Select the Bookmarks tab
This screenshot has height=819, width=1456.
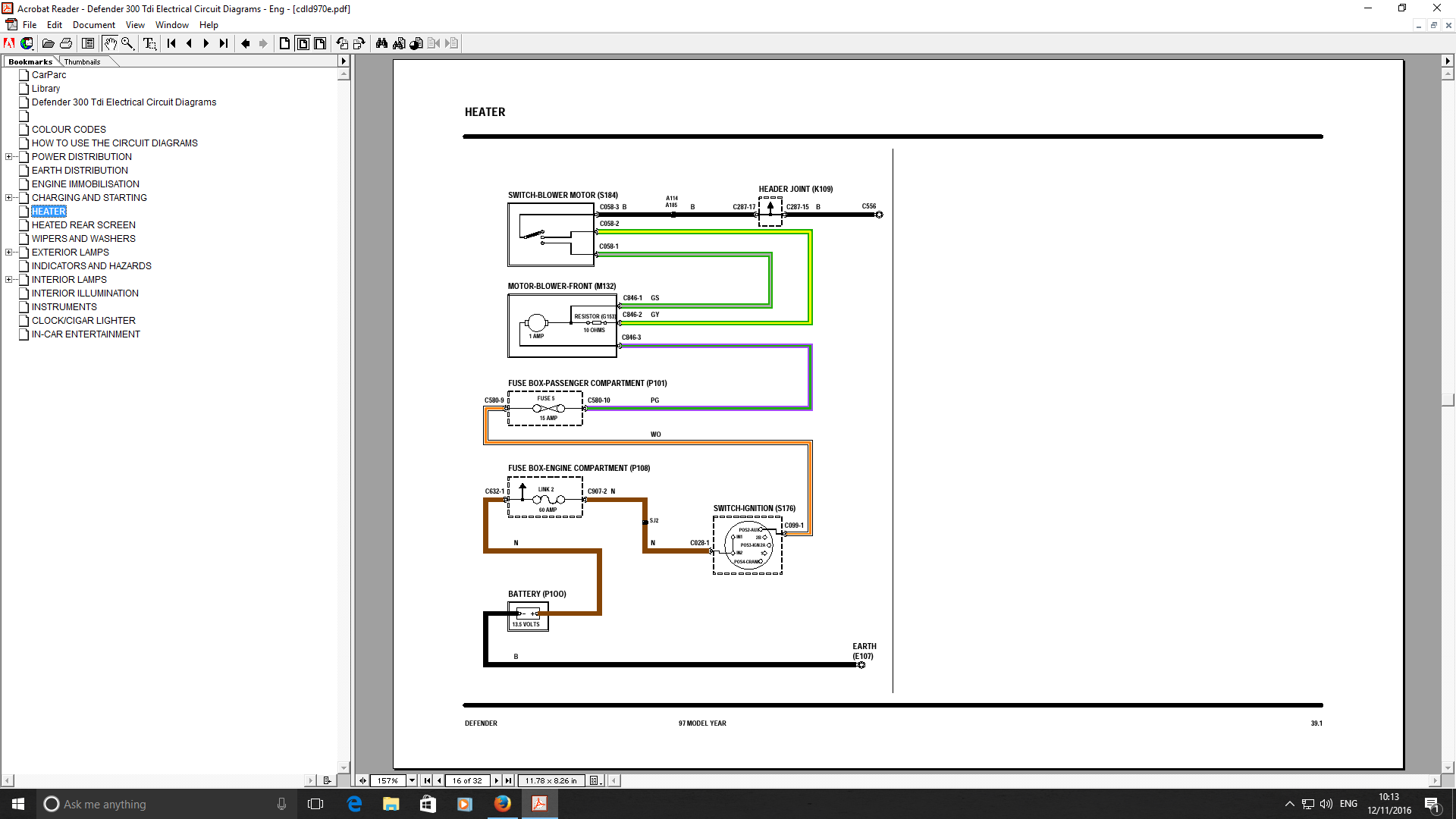(30, 61)
